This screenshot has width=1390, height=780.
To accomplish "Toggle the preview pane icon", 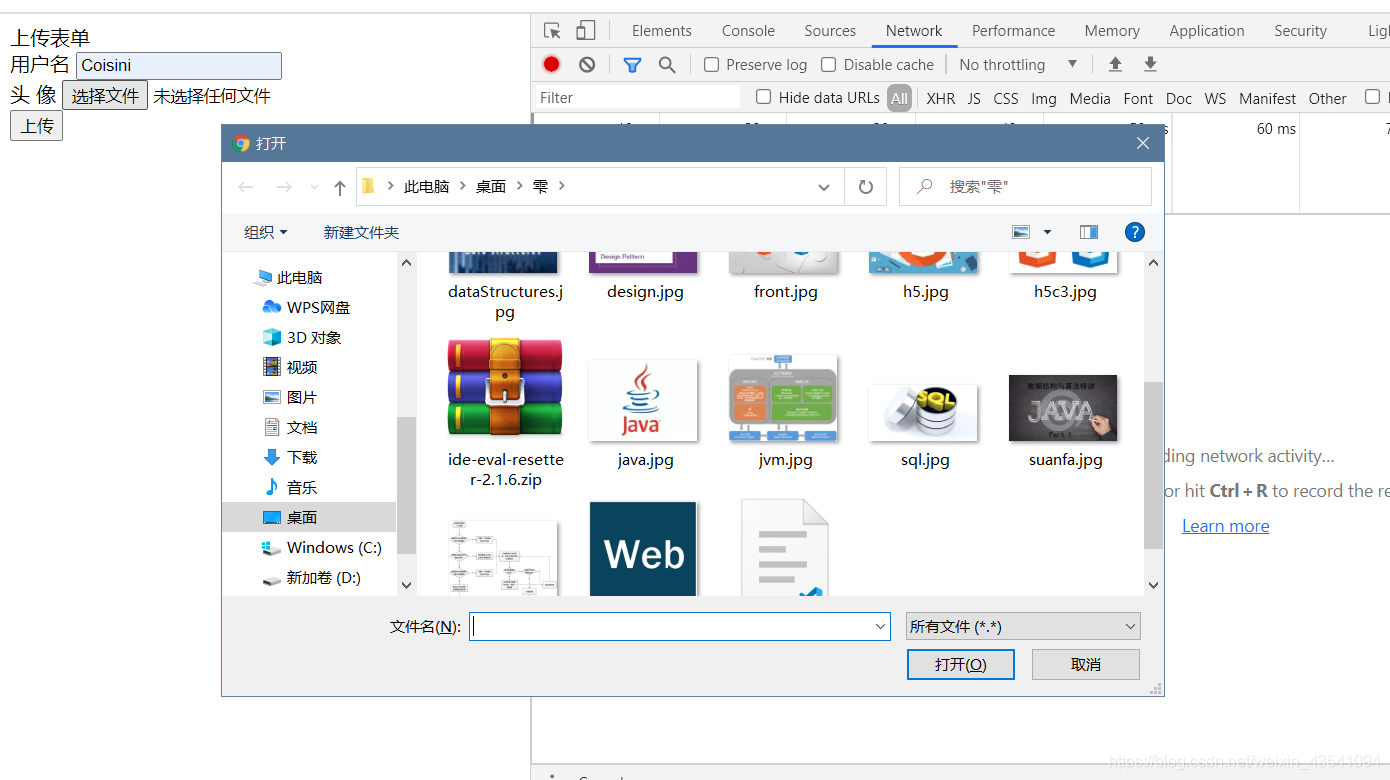I will 1089,232.
